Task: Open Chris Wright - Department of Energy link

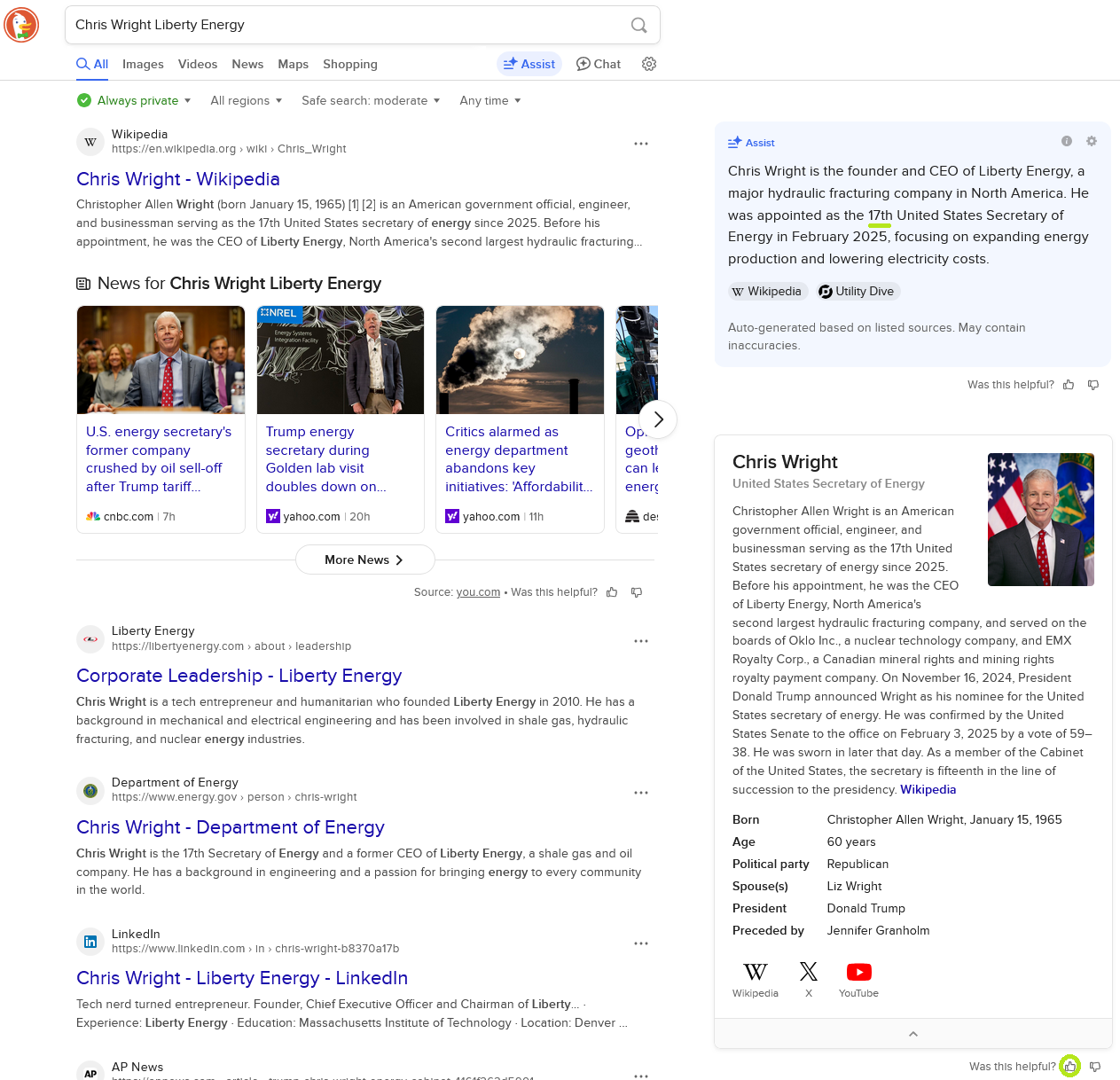Action: tap(231, 827)
